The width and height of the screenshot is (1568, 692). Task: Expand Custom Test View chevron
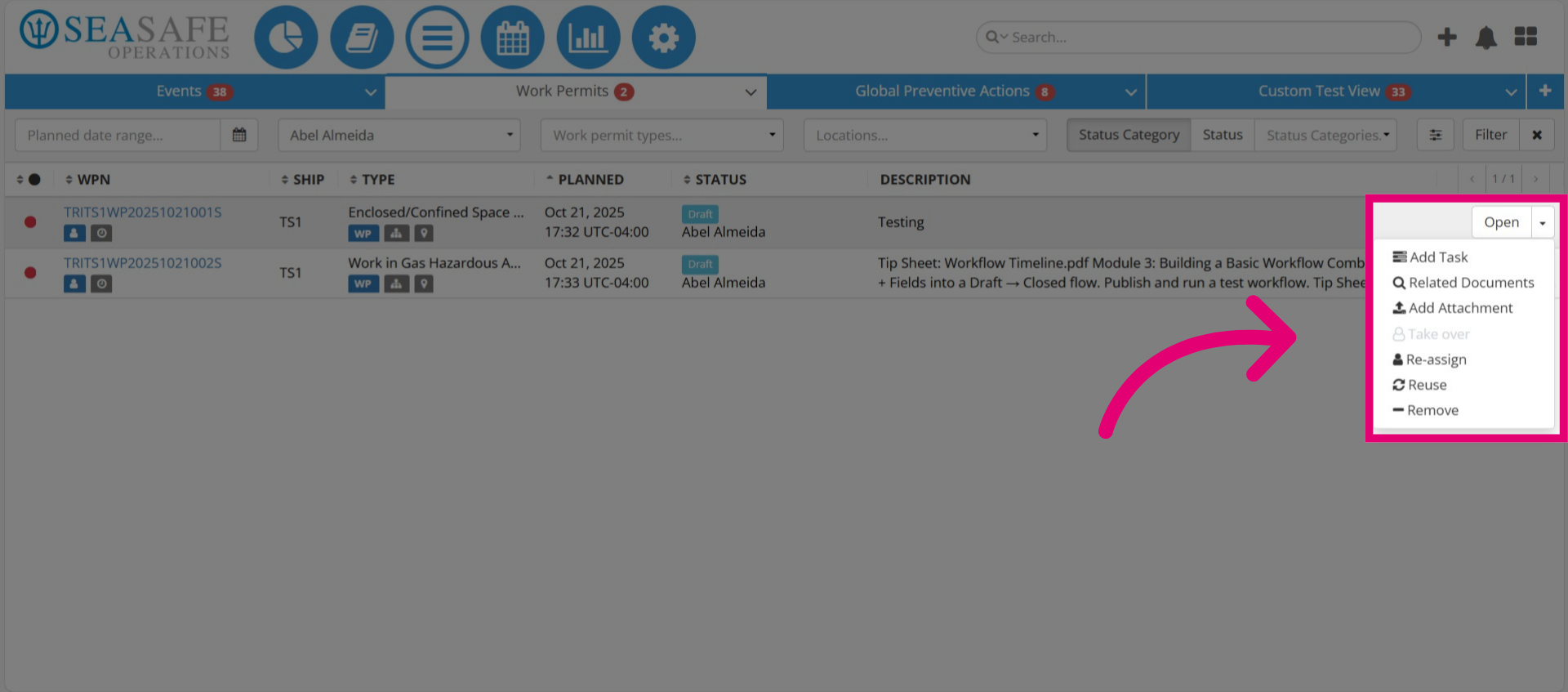tap(1511, 92)
